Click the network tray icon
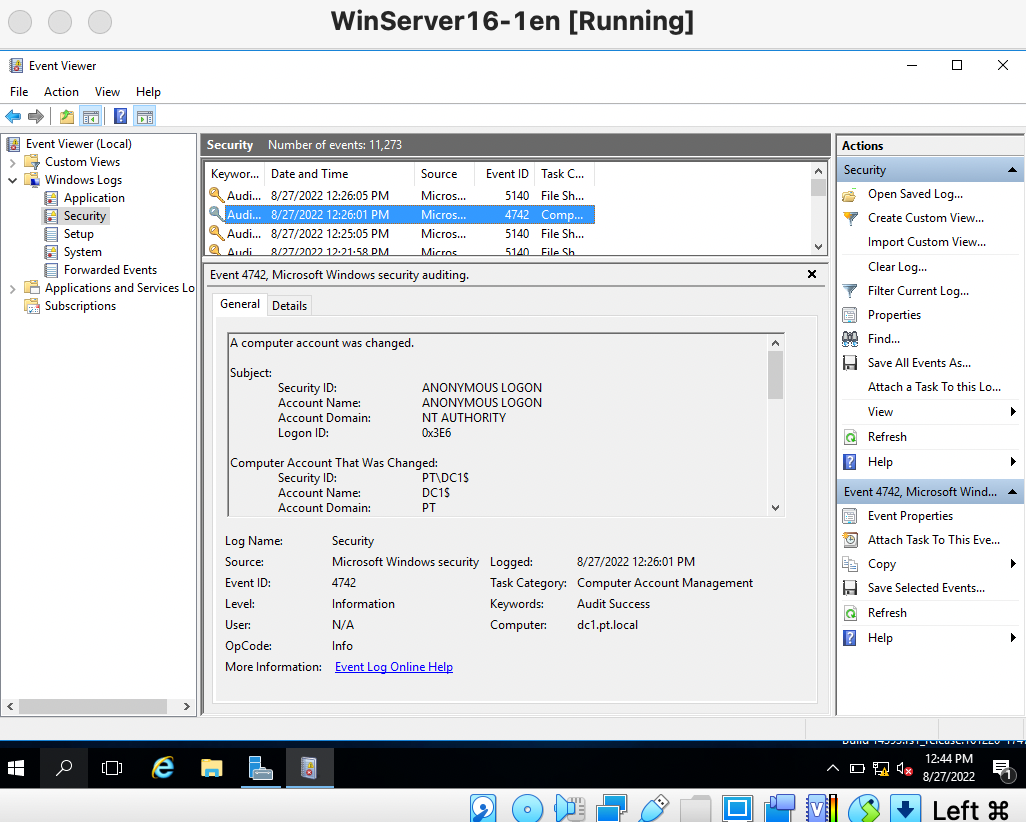 (881, 768)
